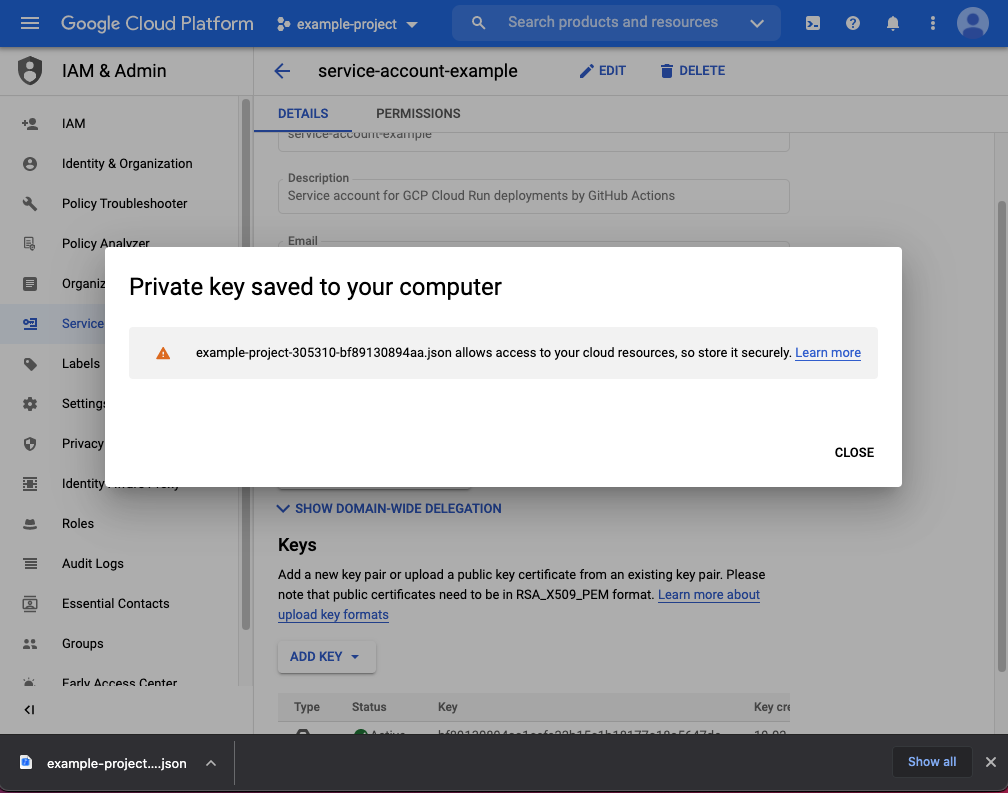Image resolution: width=1008 pixels, height=793 pixels.
Task: Click the IAM add-person icon
Action: pos(30,123)
